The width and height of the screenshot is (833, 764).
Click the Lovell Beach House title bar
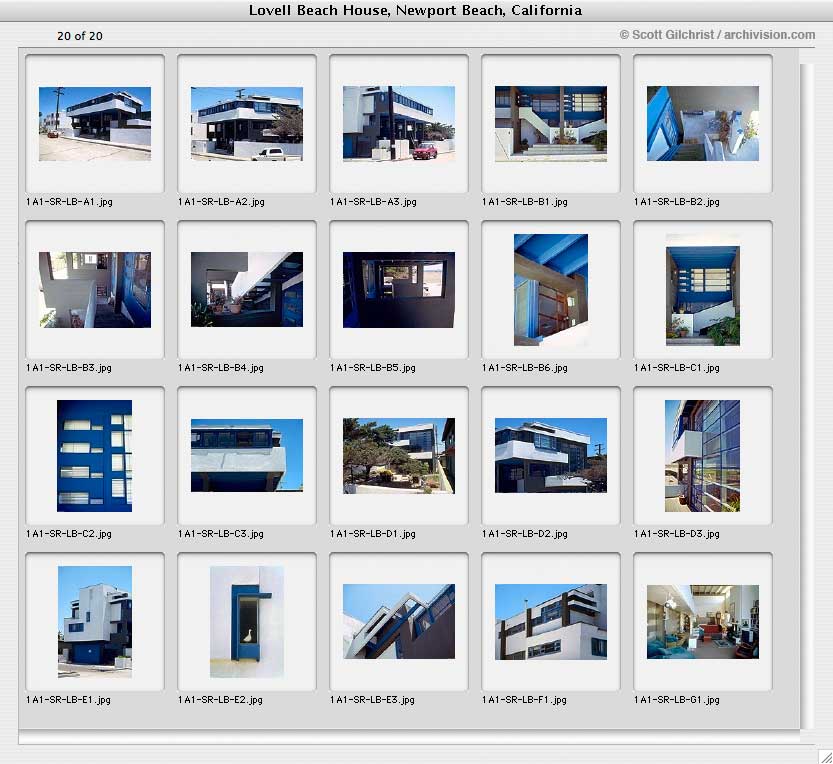point(415,11)
